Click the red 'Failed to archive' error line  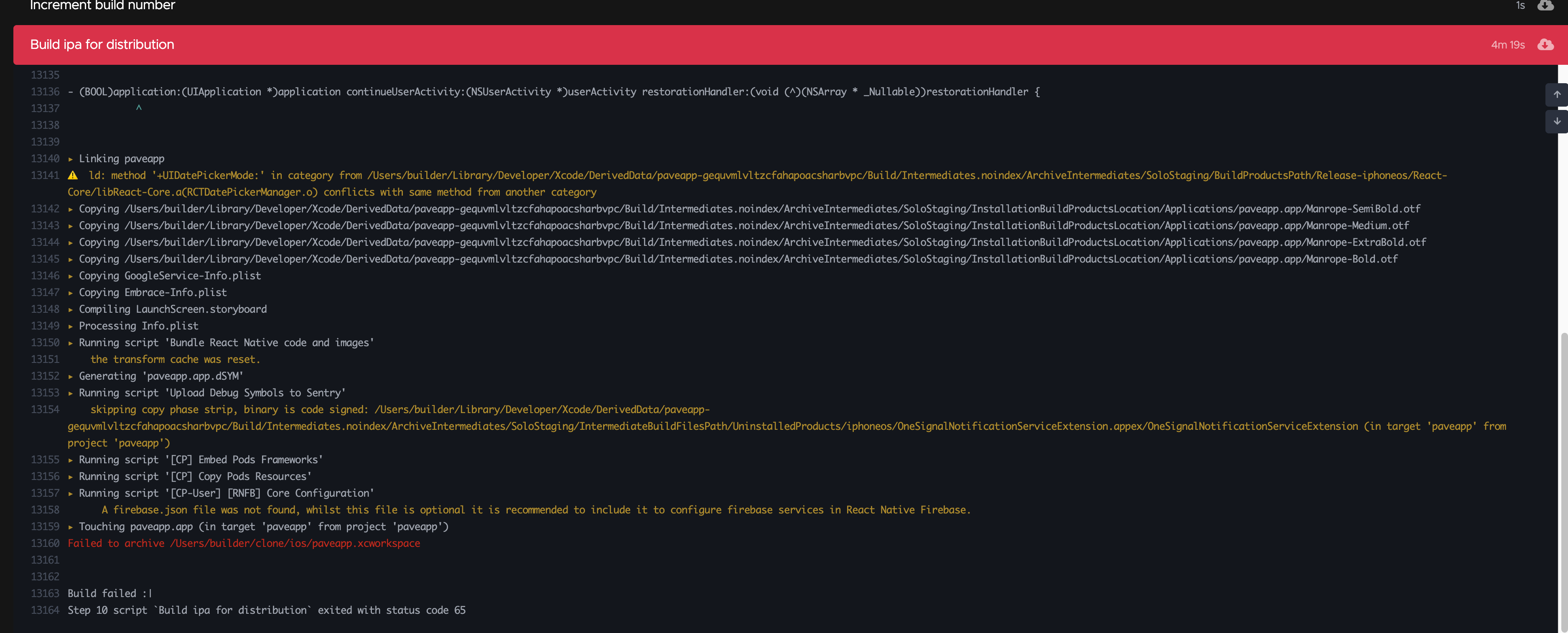(244, 544)
